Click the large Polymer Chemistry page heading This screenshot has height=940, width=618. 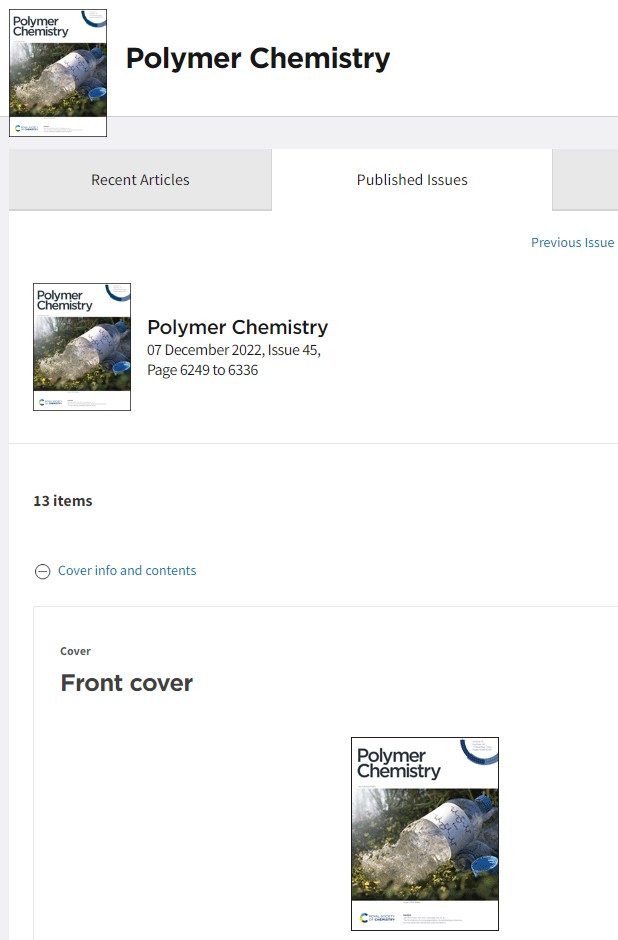pyautogui.click(x=258, y=58)
